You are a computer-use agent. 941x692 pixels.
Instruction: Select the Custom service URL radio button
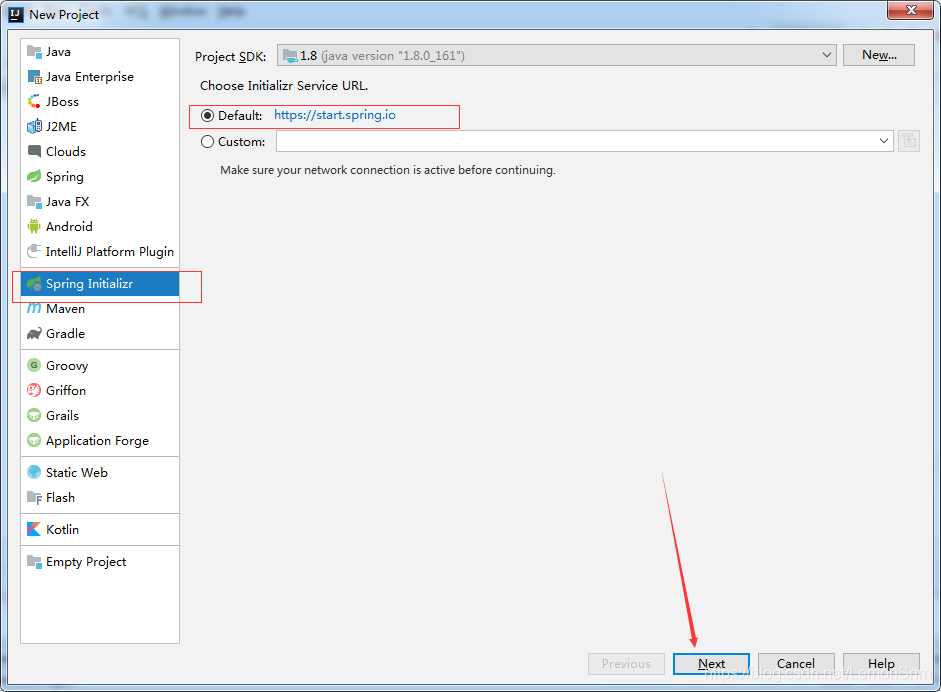point(208,142)
